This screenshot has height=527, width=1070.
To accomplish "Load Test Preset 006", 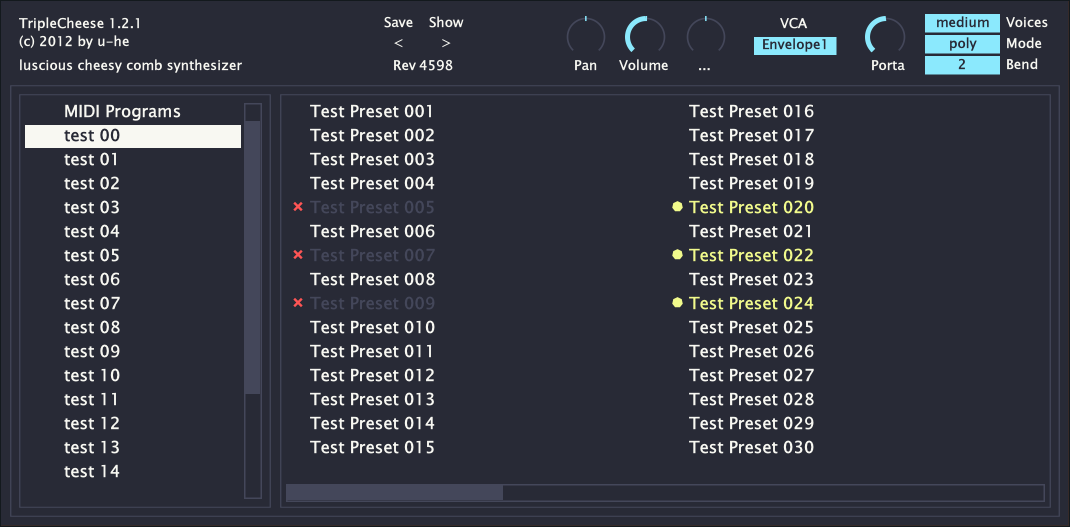I will click(x=372, y=231).
